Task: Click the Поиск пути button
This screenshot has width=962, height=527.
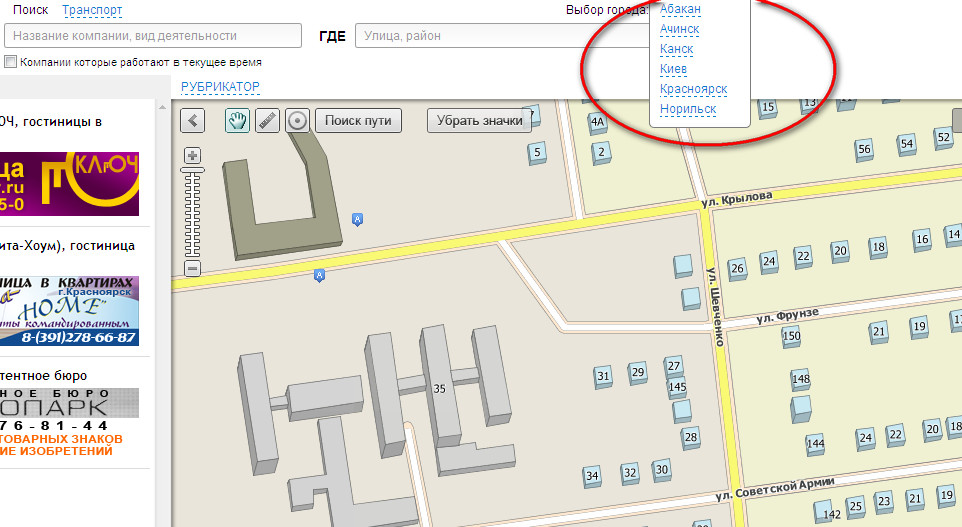Action: coord(359,121)
